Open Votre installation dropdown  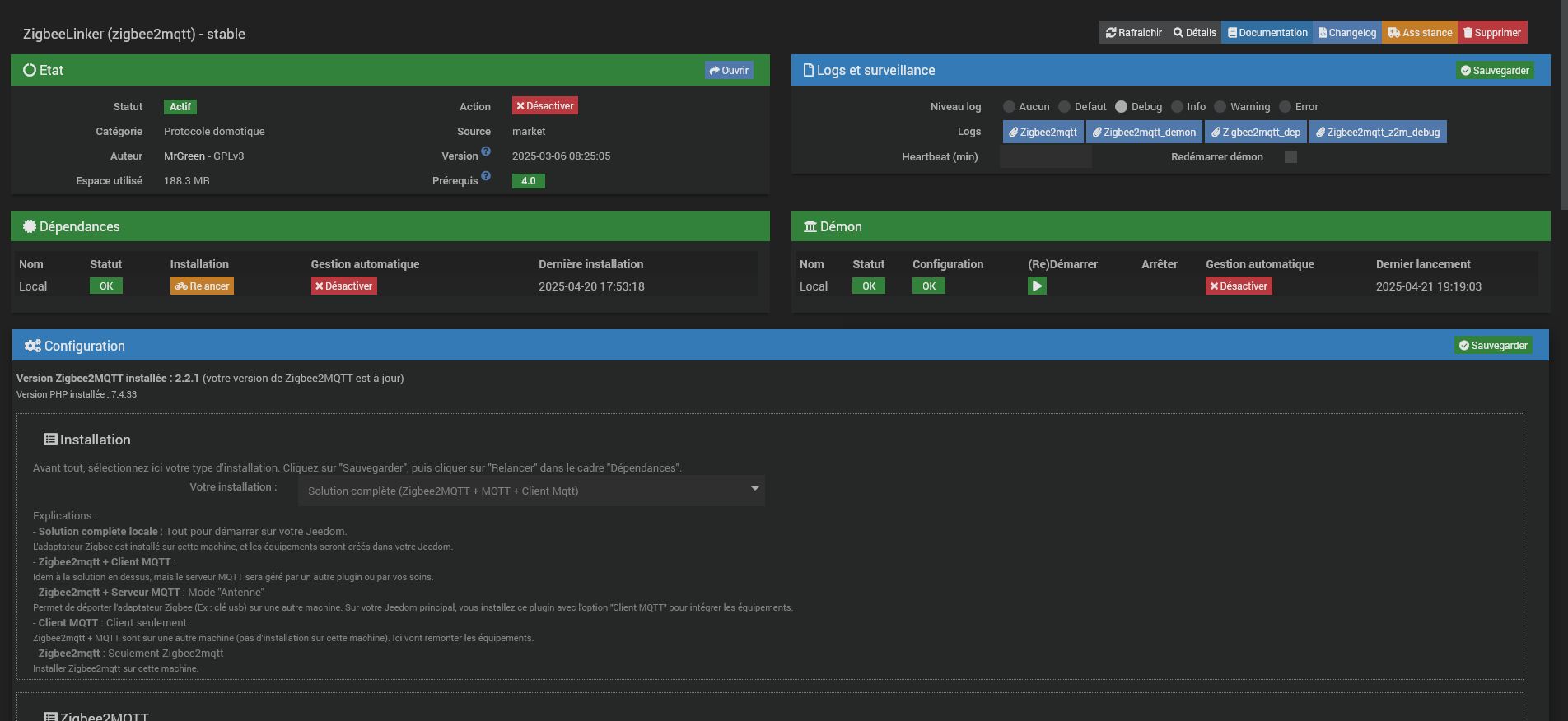[x=531, y=491]
